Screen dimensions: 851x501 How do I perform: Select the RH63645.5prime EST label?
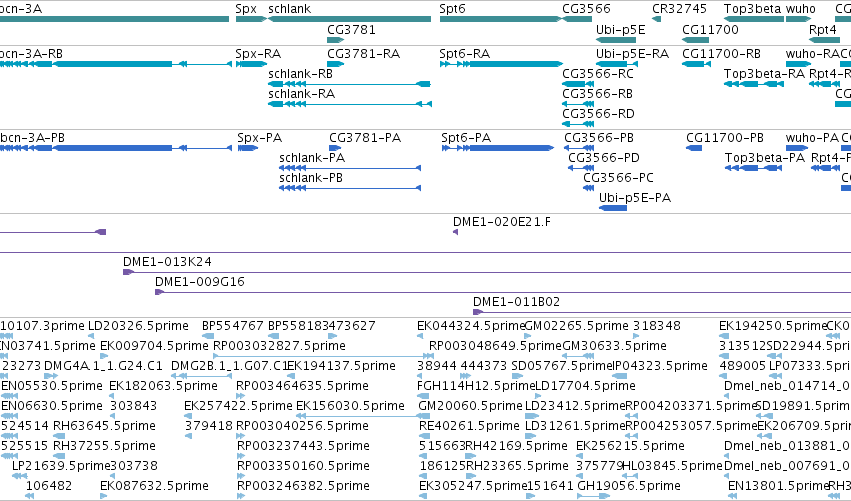(104, 426)
